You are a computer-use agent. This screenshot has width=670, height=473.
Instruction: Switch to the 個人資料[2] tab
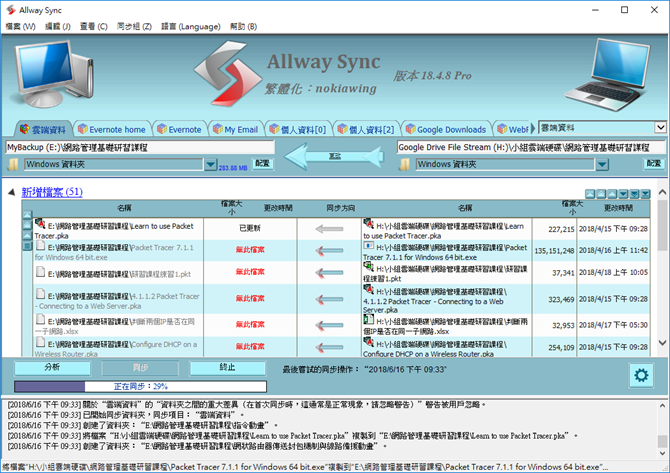click(x=366, y=129)
